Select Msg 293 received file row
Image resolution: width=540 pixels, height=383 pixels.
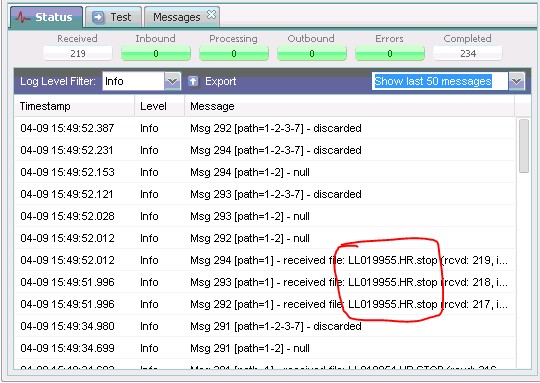[x=264, y=282]
